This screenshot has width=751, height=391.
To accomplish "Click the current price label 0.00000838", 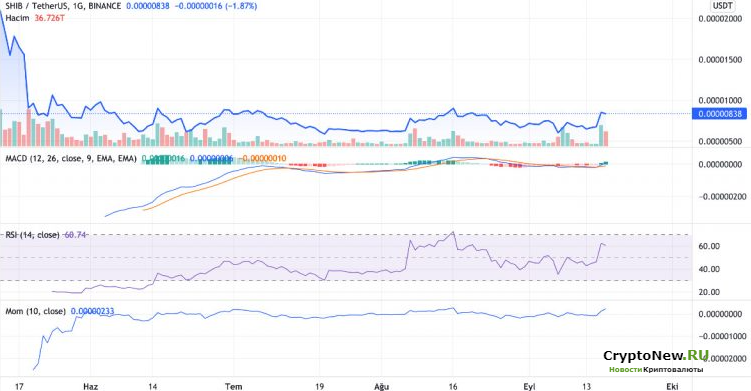I will point(719,114).
